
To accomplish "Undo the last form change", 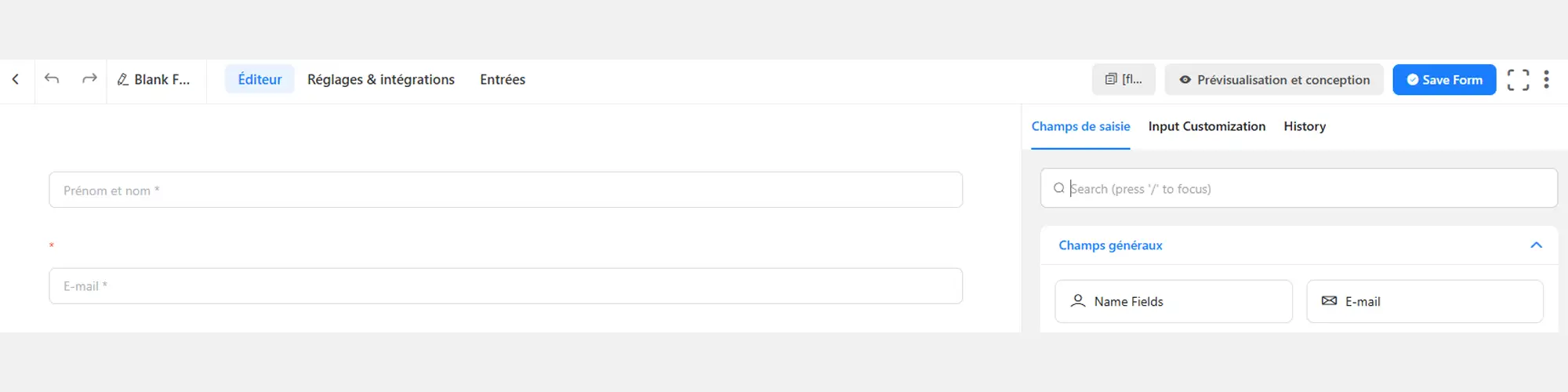I will point(52,79).
